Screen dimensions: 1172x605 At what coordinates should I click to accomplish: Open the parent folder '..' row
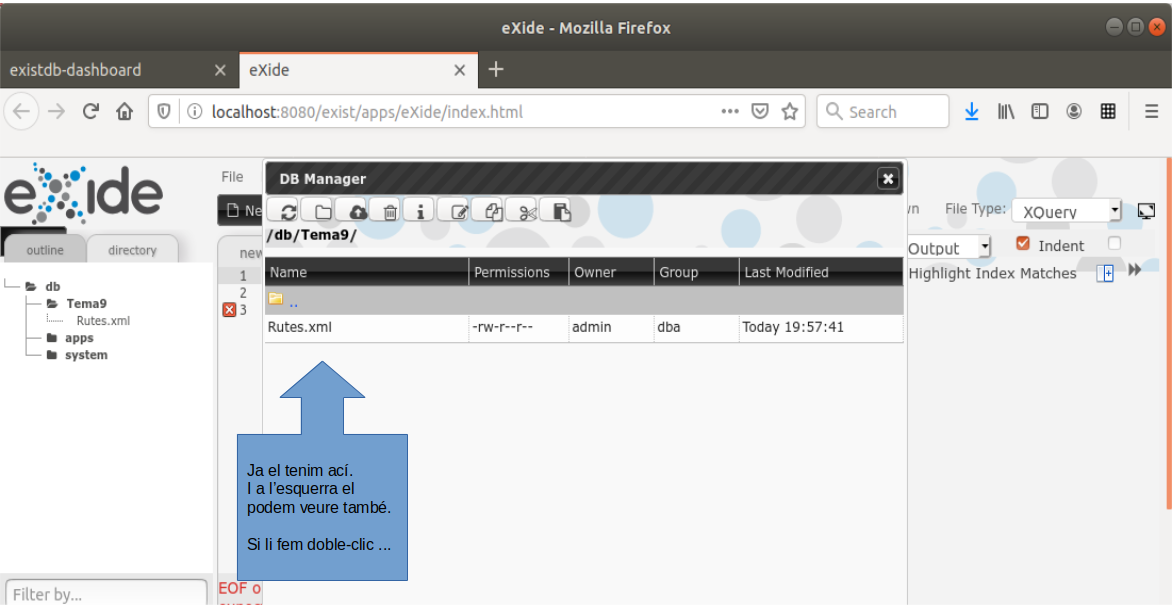(584, 301)
